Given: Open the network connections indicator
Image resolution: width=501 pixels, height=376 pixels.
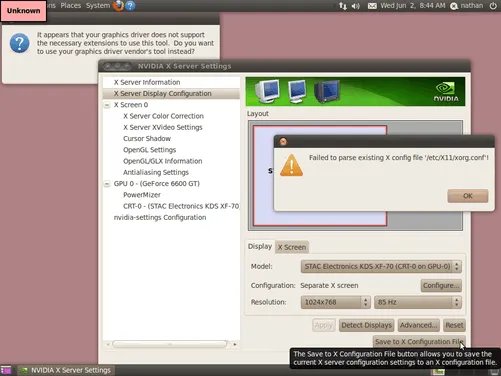Looking at the screenshot, I should tap(342, 6).
